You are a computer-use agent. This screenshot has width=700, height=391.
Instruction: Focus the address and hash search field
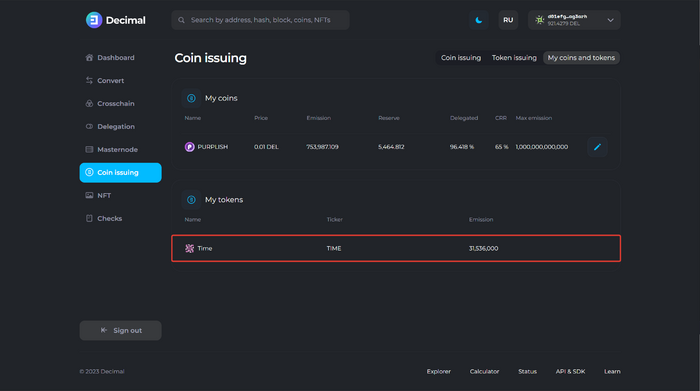tap(260, 20)
